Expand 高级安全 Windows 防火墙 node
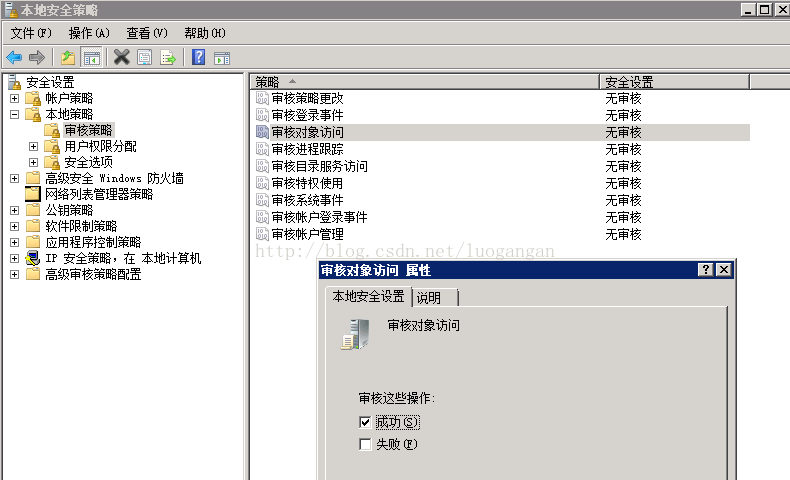This screenshot has width=790, height=480. click(15, 178)
